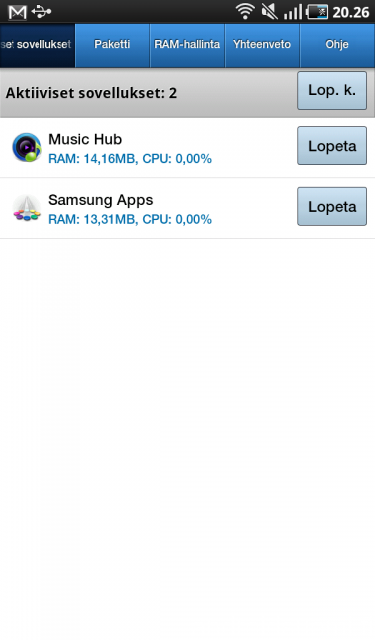
Task: Tap the Music Hub app icon
Action: 27,147
